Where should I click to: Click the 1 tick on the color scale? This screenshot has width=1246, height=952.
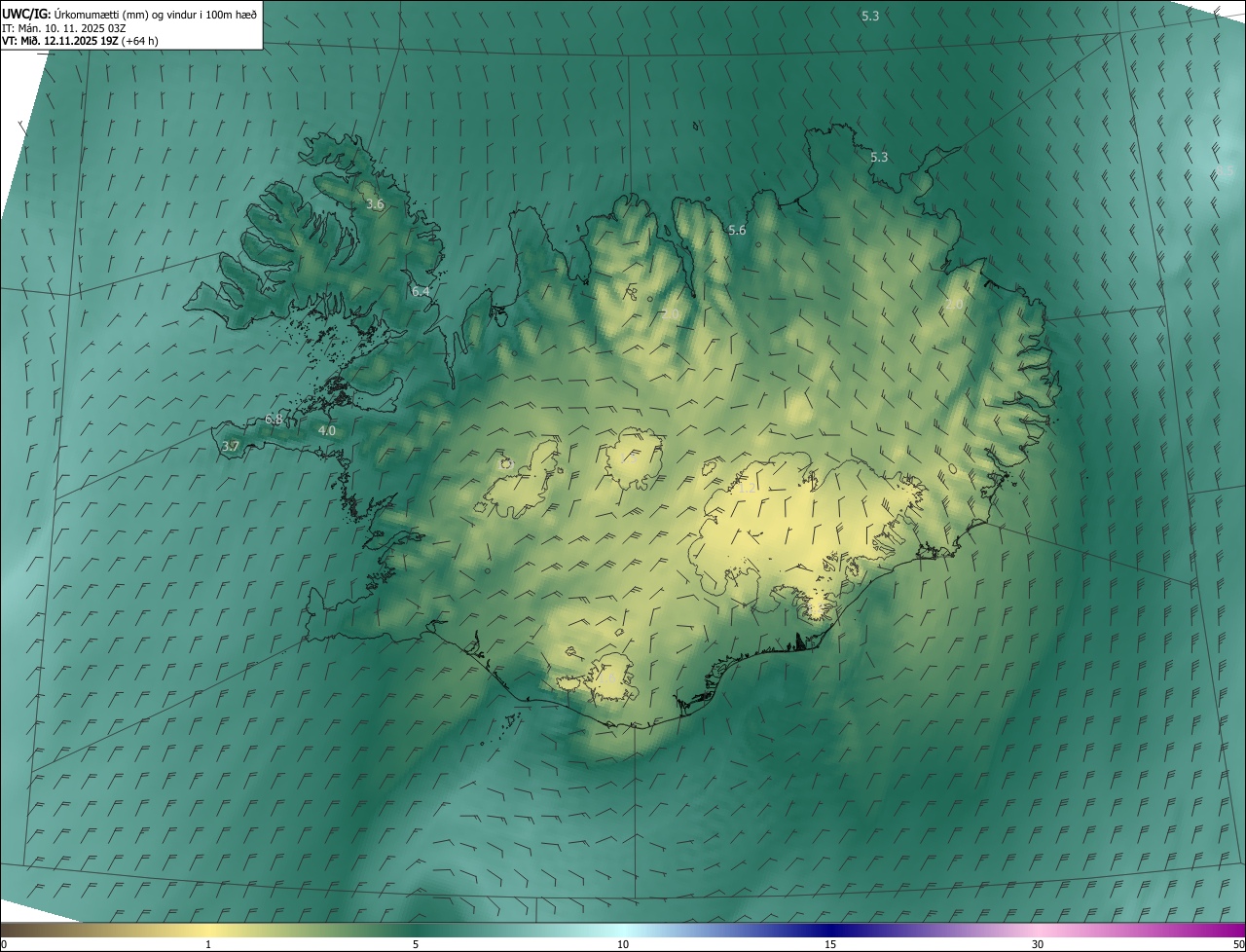coord(208,944)
